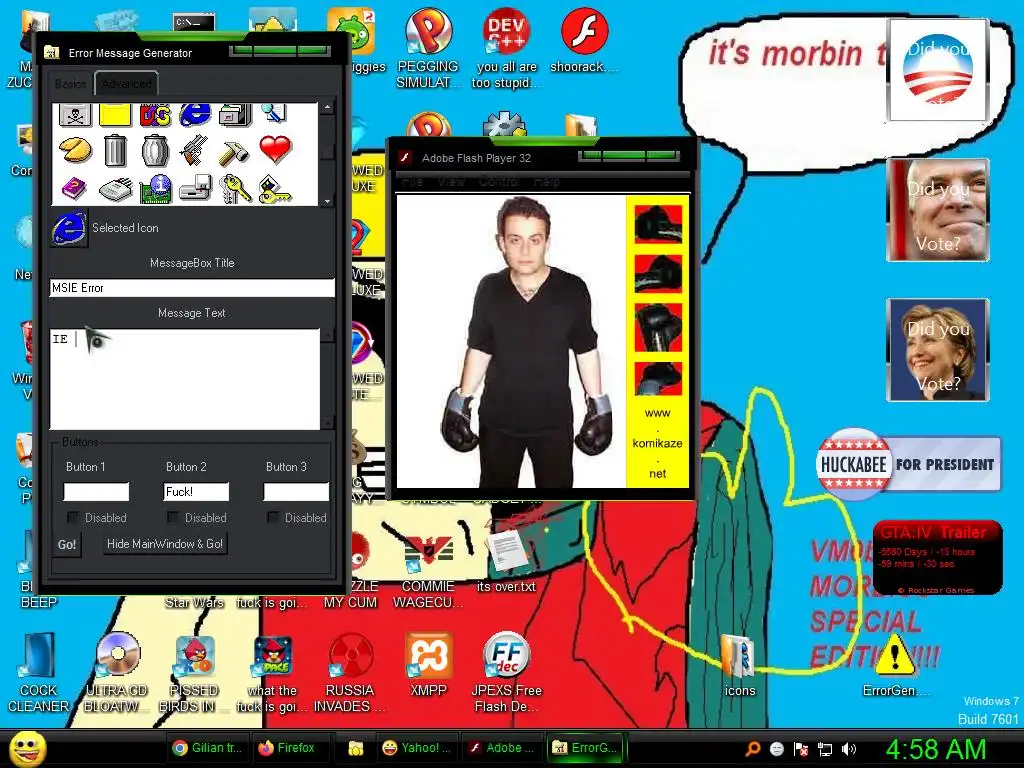Open Help menu in Flash Player
This screenshot has height=768, width=1024.
click(x=547, y=182)
